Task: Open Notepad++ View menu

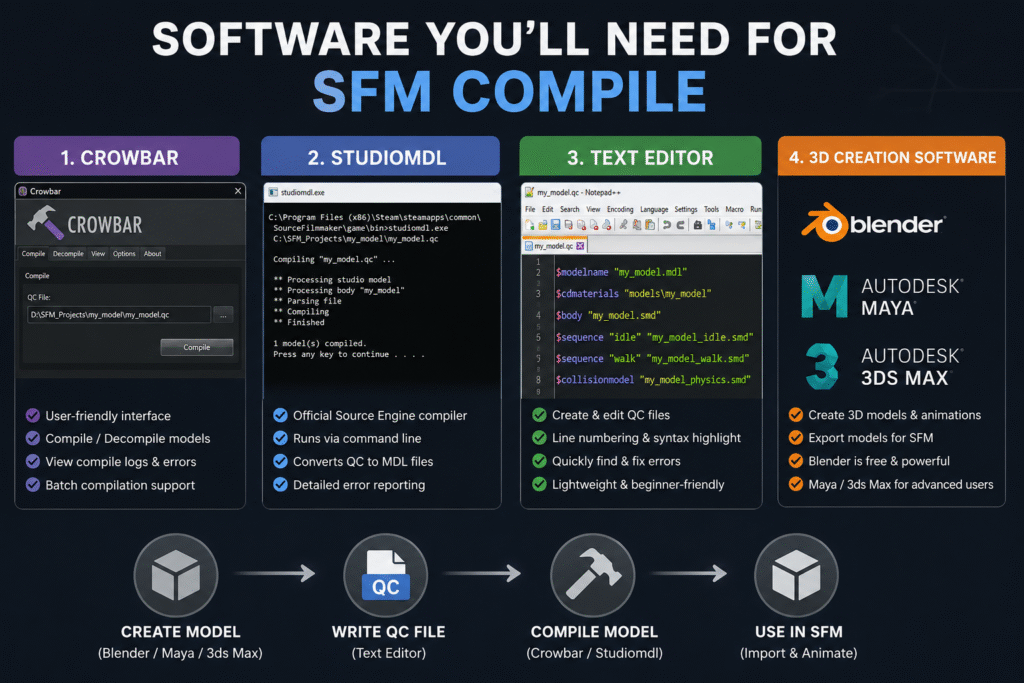Action: [x=593, y=210]
